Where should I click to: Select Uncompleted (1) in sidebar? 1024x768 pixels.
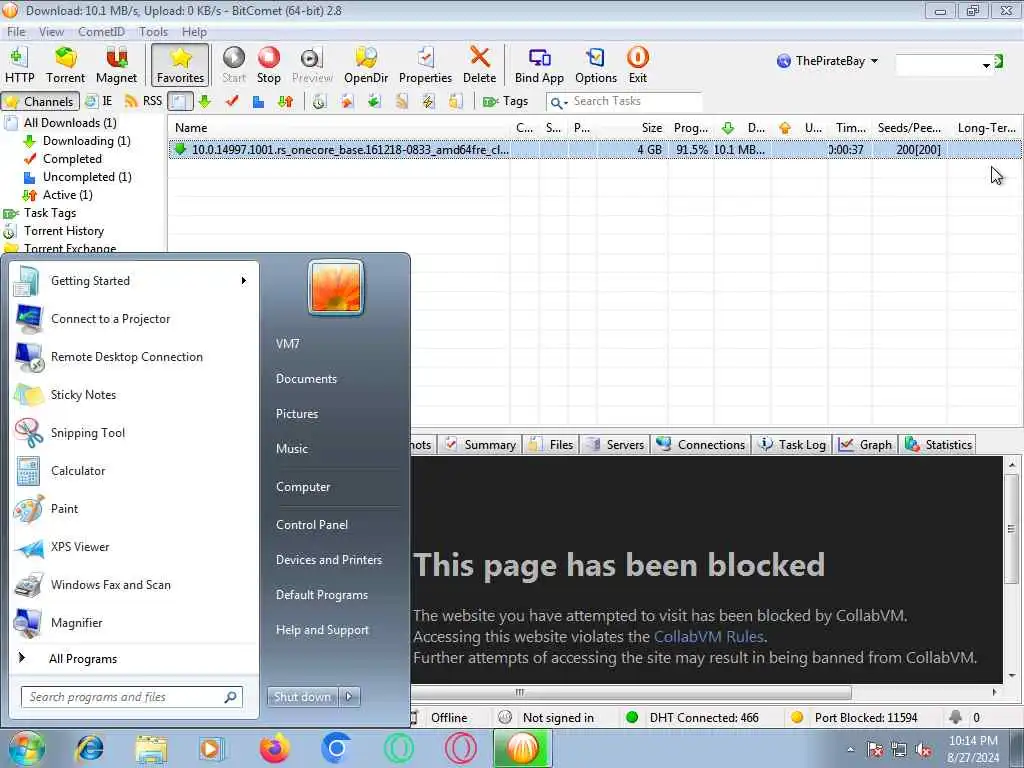point(87,177)
